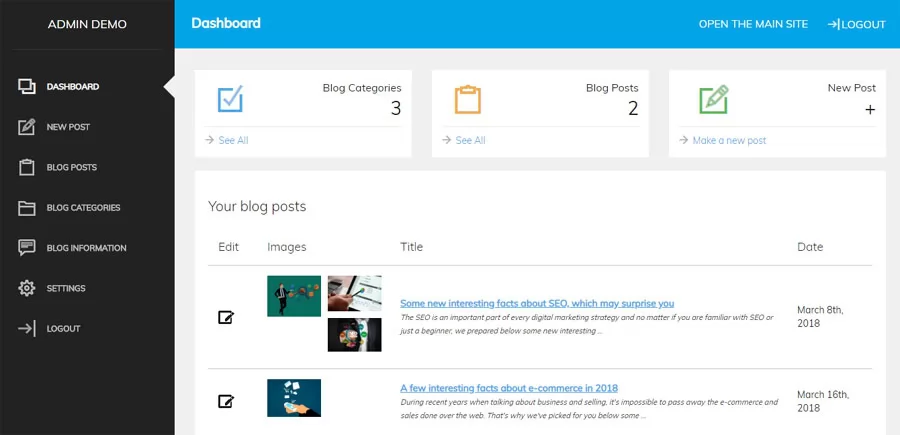Click the green pencil icon on New Post card

coord(713,99)
